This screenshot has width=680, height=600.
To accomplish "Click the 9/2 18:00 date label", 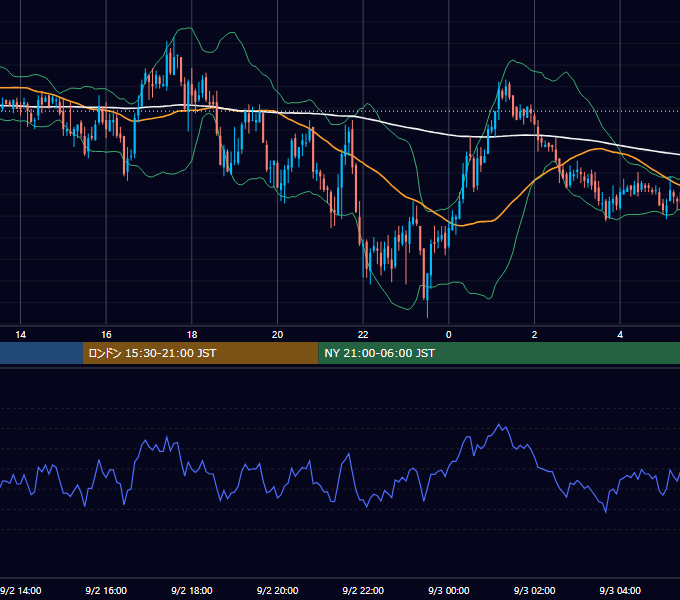I will click(x=192, y=591).
